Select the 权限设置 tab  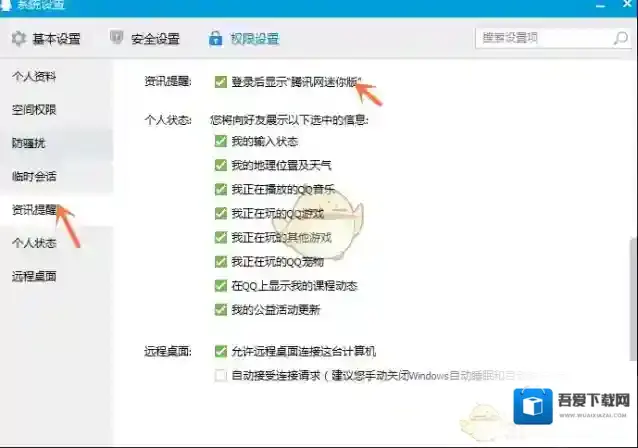point(244,39)
